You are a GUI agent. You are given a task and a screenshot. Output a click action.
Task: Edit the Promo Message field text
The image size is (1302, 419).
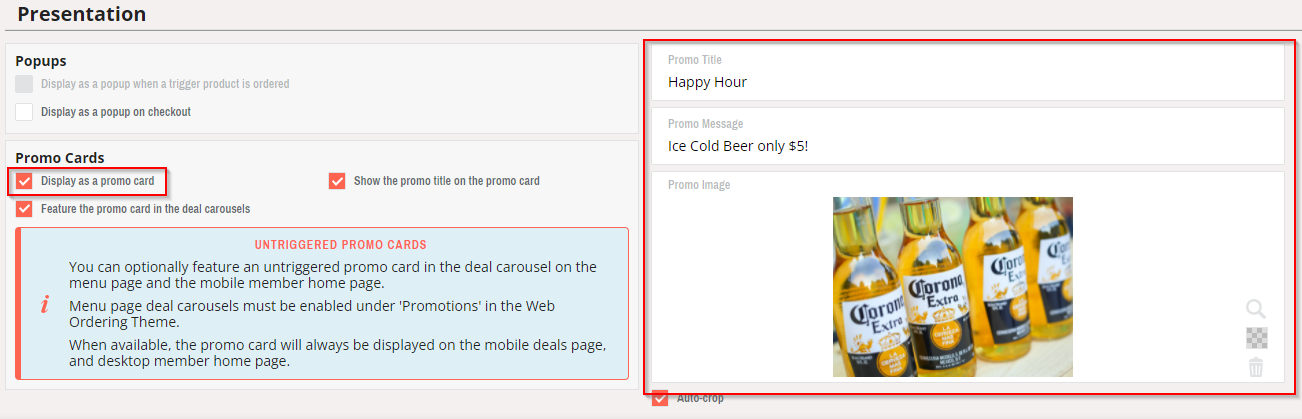(967, 136)
